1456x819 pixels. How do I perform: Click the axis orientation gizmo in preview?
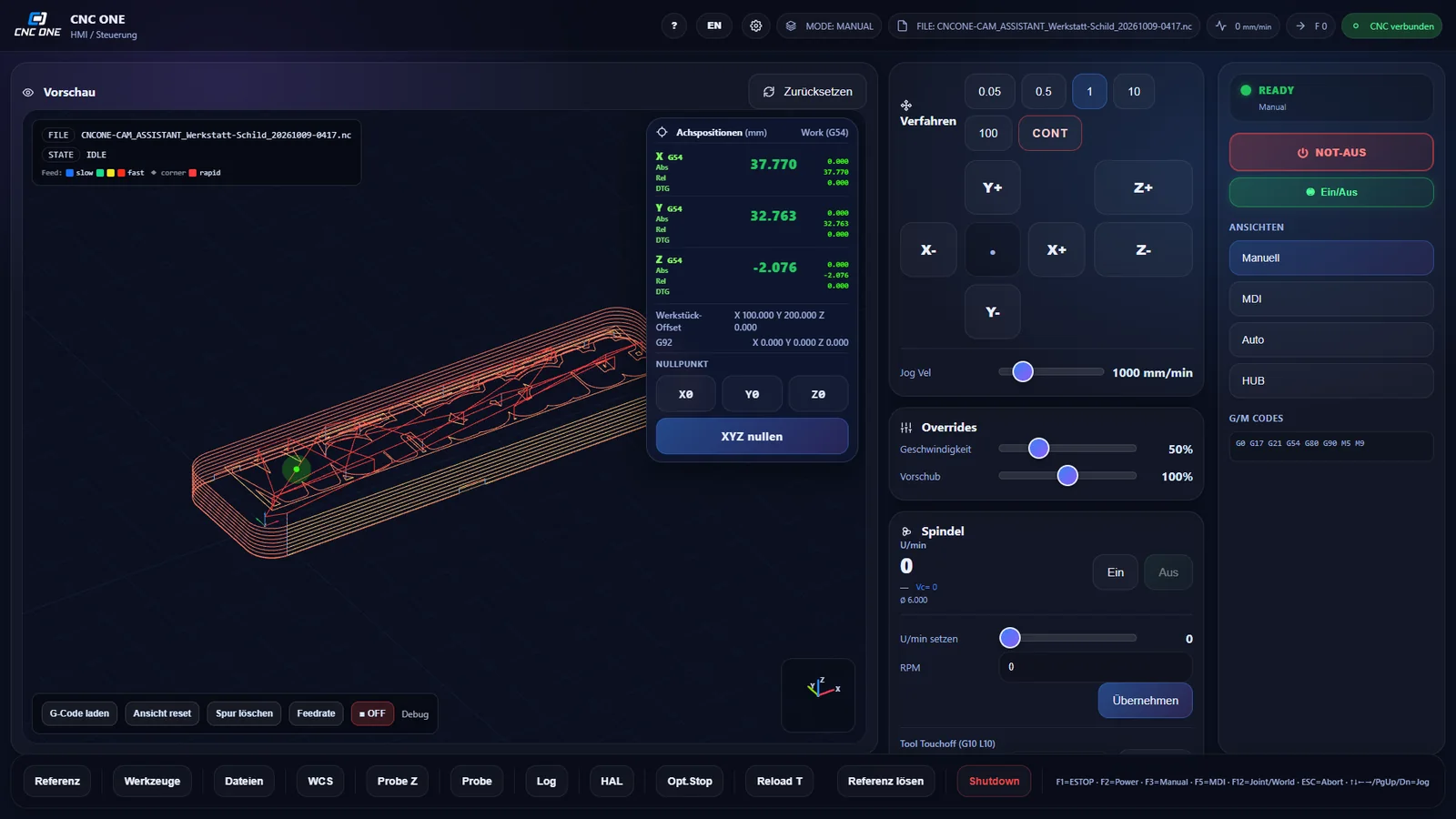coord(818,694)
